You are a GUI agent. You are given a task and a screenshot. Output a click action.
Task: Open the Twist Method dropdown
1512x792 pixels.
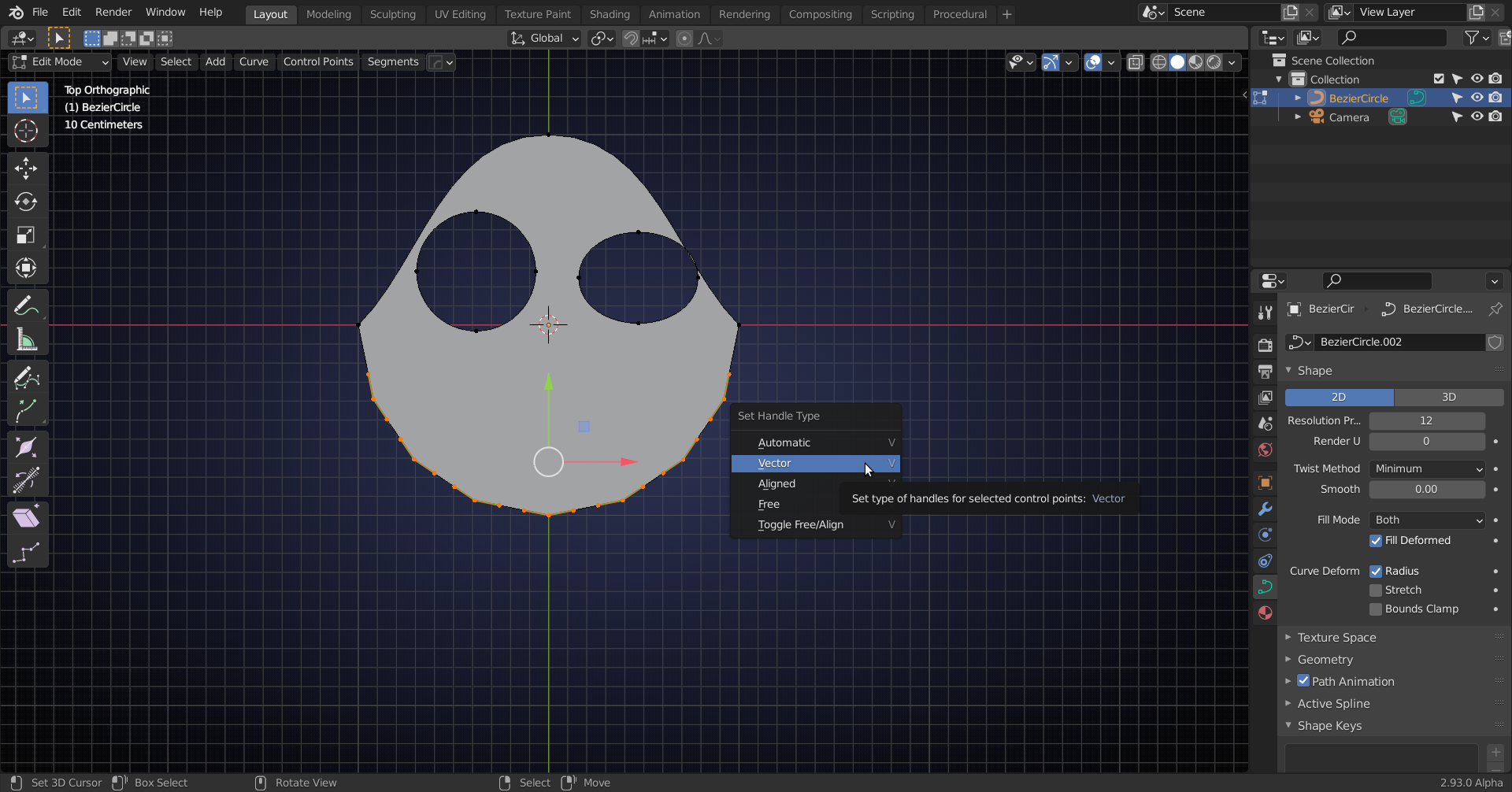pos(1427,469)
